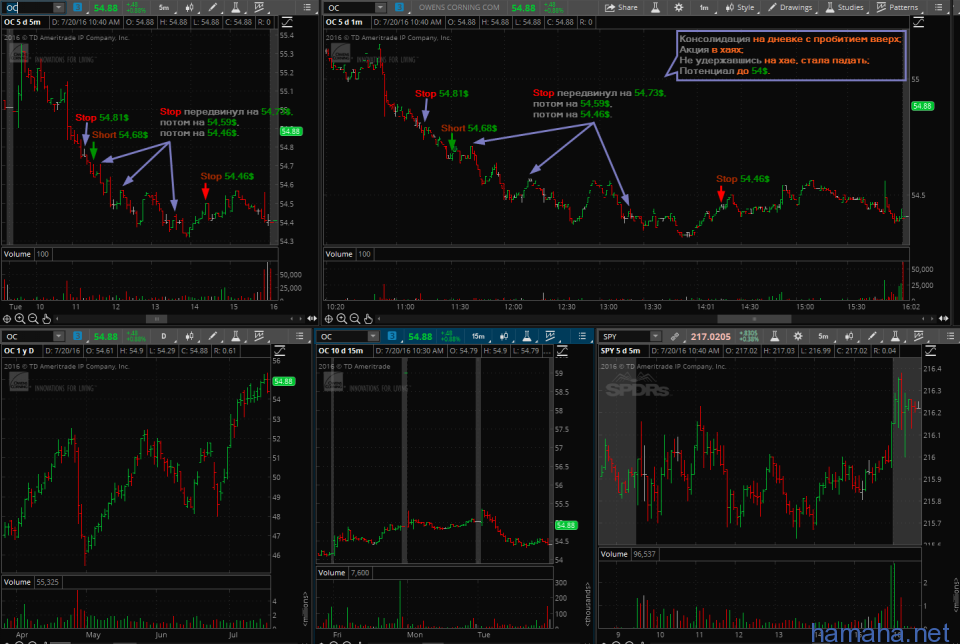Viewport: 960px width, 644px height.
Task: Click the price axis scale icon in the SPY chart
Action: click(931, 351)
